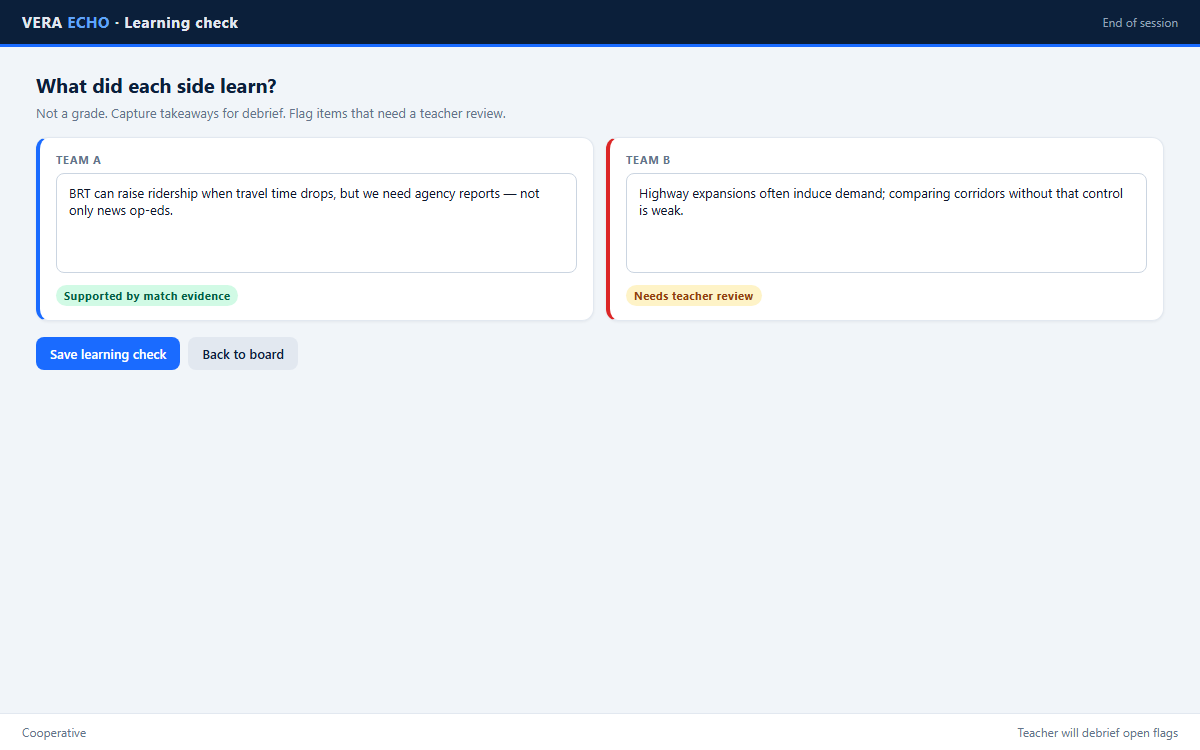Select the 'TEAM B' card label
The image size is (1200, 750).
pos(648,160)
